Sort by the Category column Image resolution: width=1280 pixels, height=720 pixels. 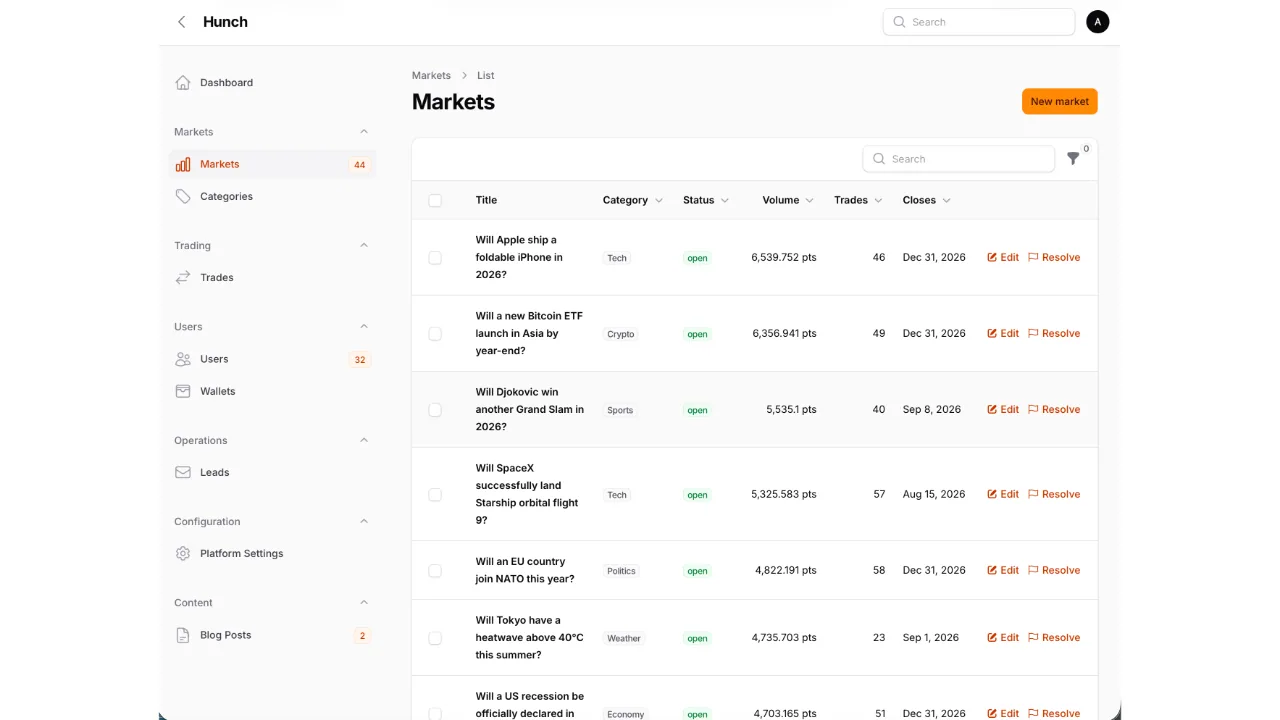(632, 201)
